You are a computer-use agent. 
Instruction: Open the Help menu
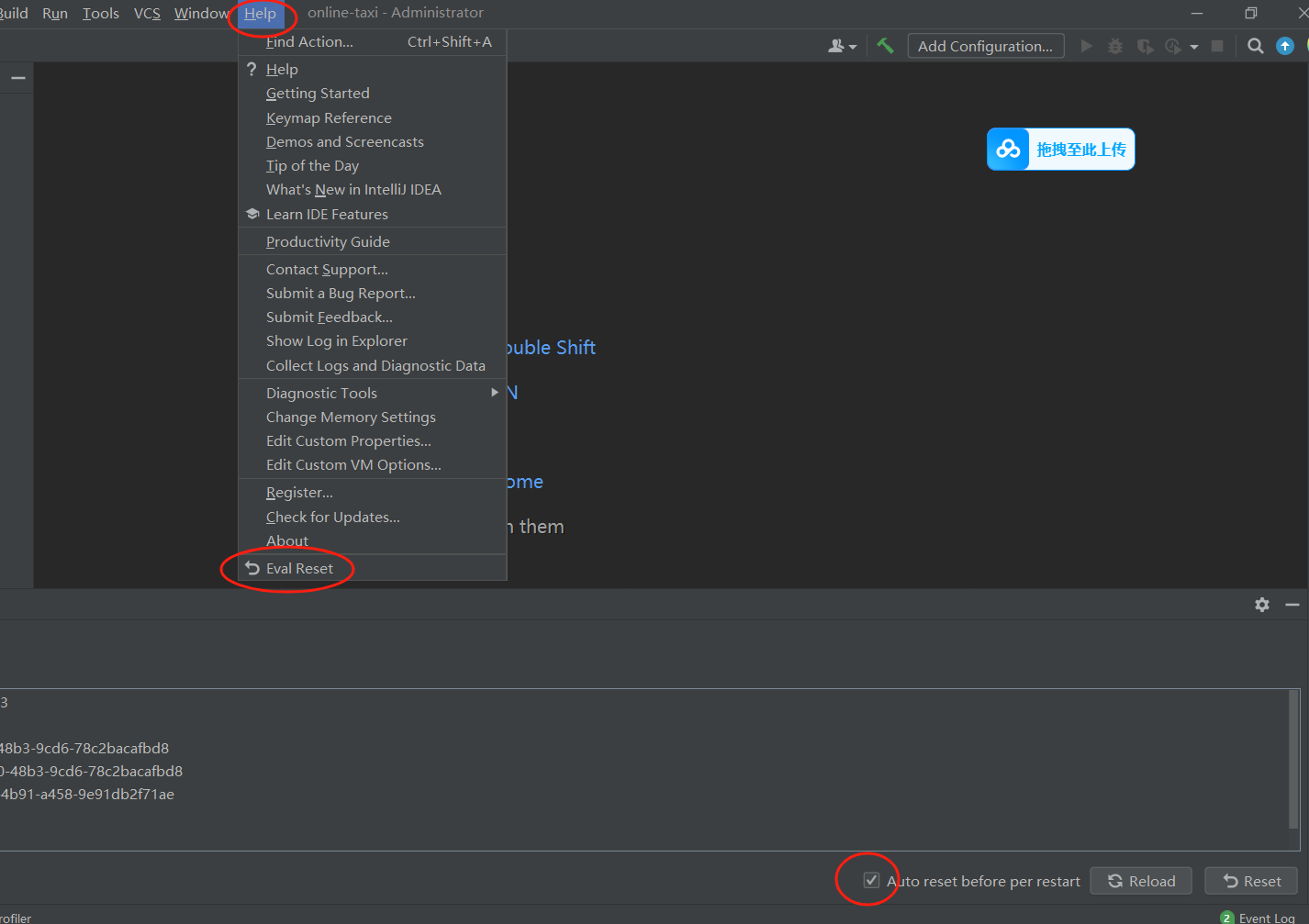click(260, 13)
